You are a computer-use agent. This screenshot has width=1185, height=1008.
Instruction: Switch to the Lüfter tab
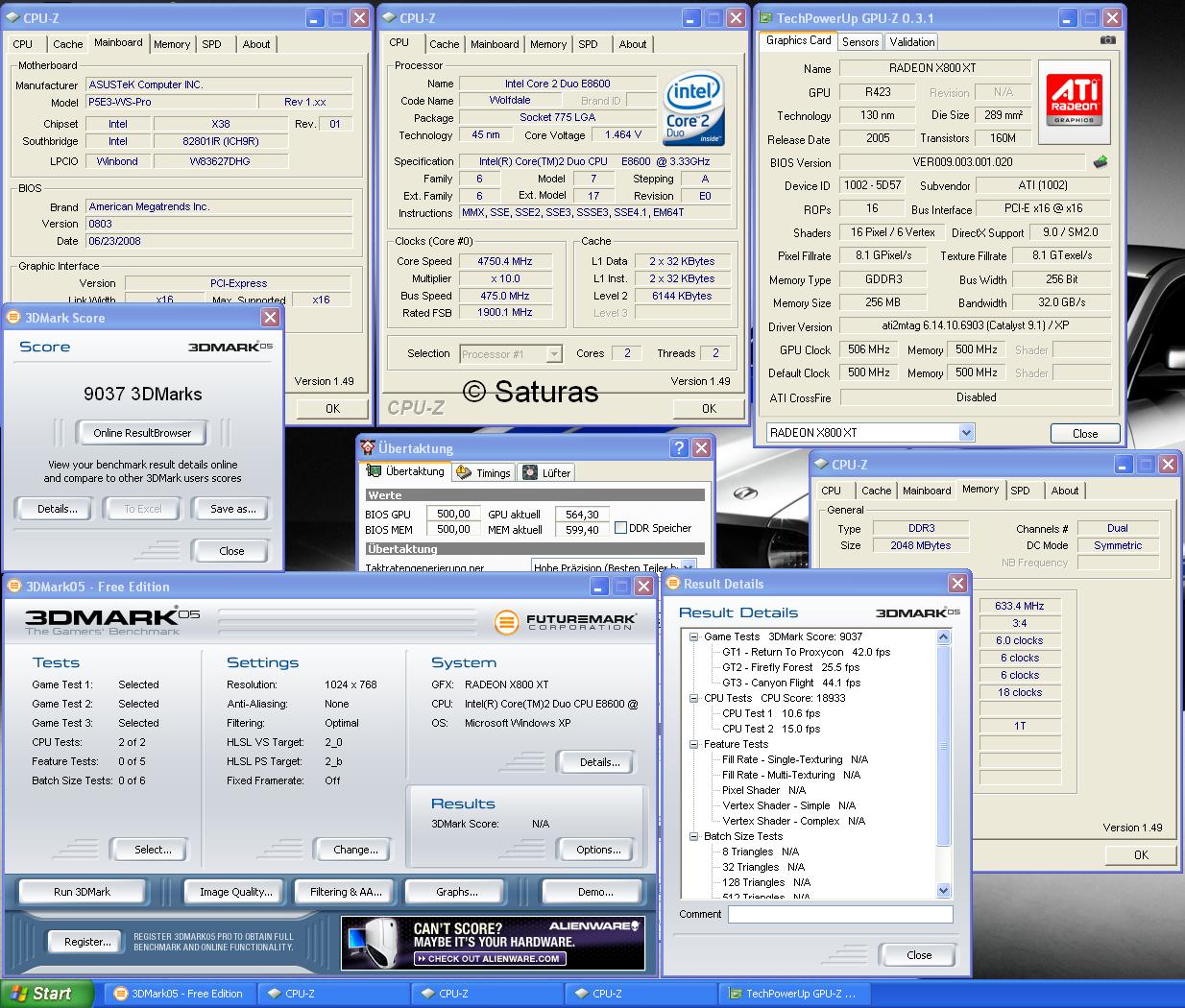547,472
